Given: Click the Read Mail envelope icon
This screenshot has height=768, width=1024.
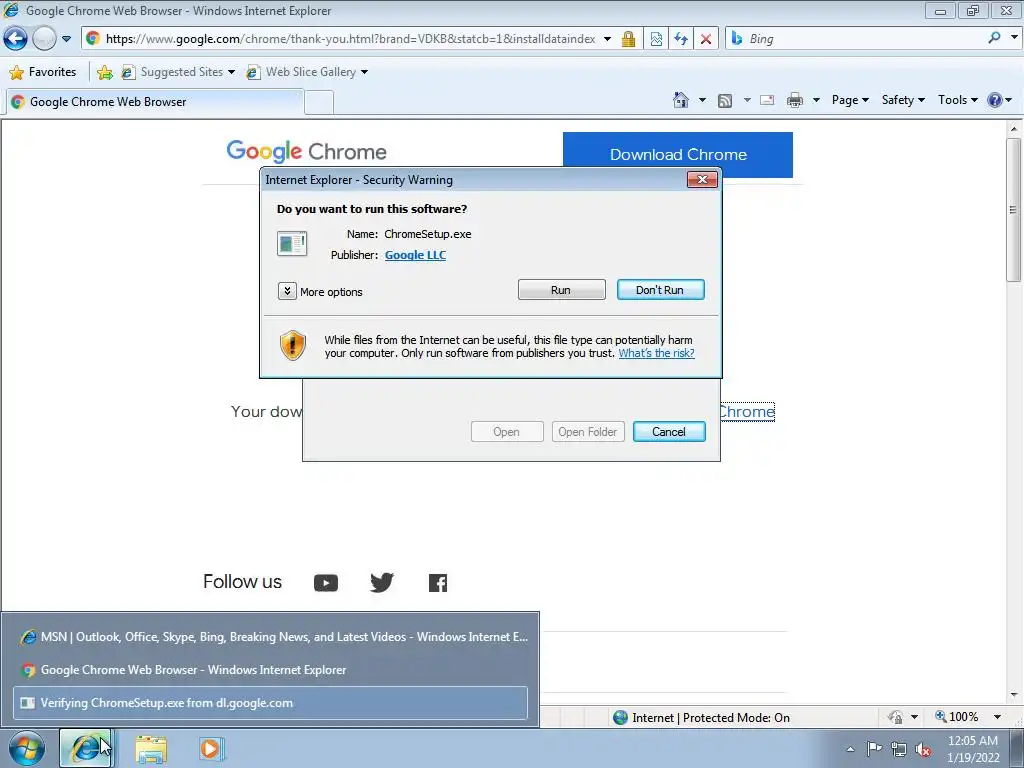Looking at the screenshot, I should click(767, 100).
